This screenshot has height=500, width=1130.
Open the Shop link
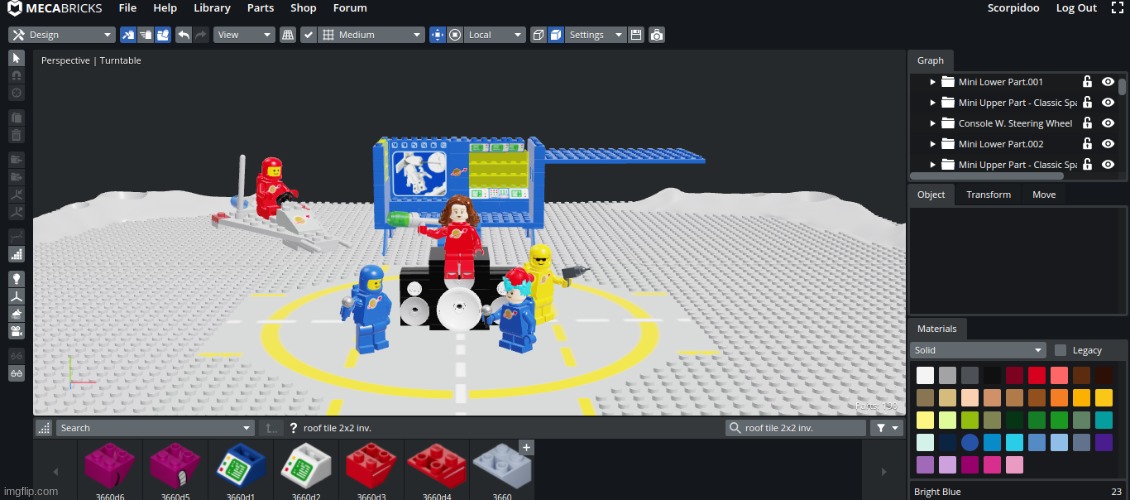303,8
